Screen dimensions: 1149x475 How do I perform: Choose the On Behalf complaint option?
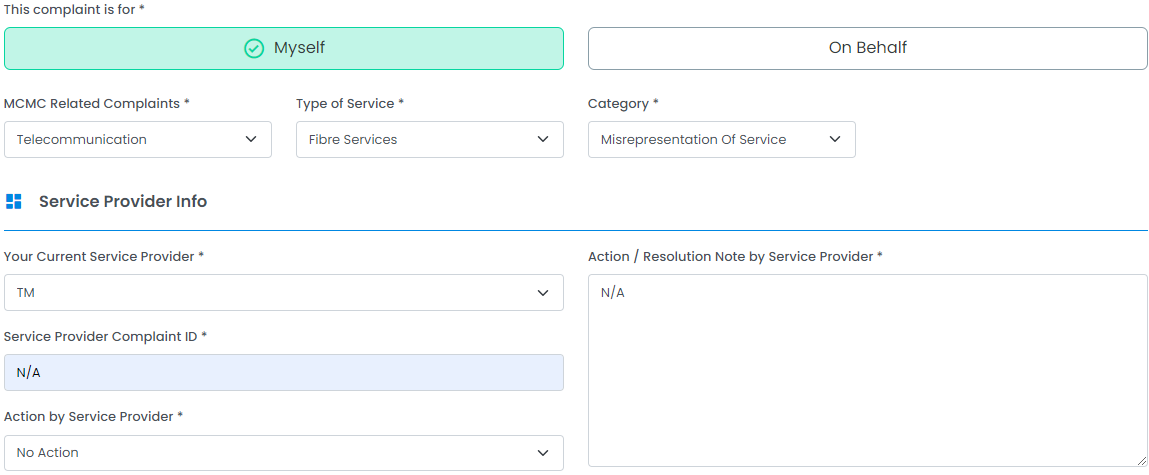(867, 48)
